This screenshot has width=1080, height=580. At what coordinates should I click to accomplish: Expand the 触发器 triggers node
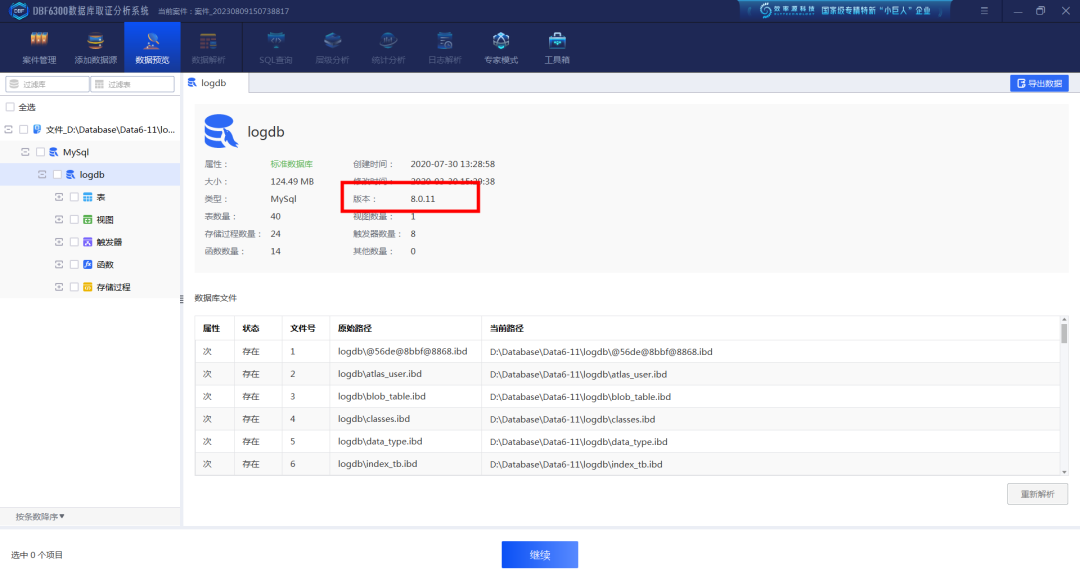(59, 242)
